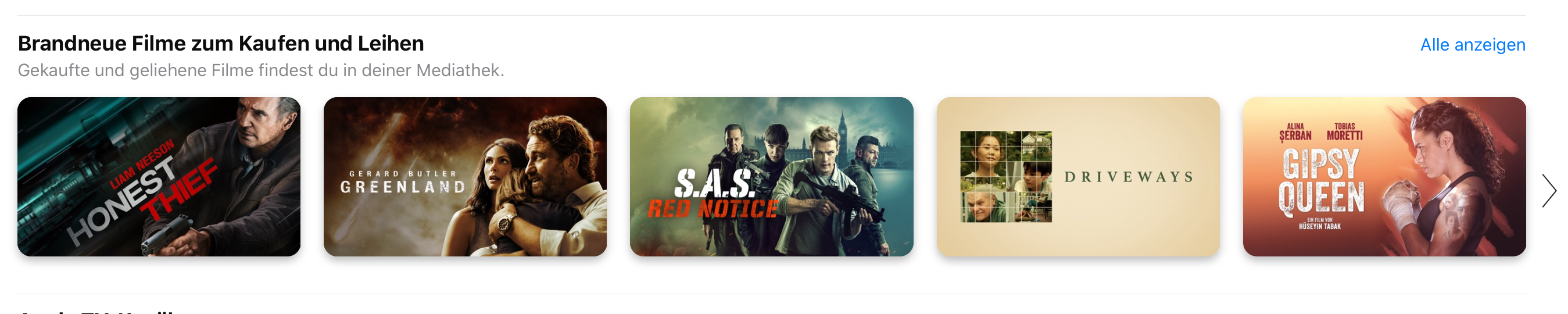1568x314 pixels.
Task: Open the Greenland movie tile
Action: pyautogui.click(x=465, y=176)
